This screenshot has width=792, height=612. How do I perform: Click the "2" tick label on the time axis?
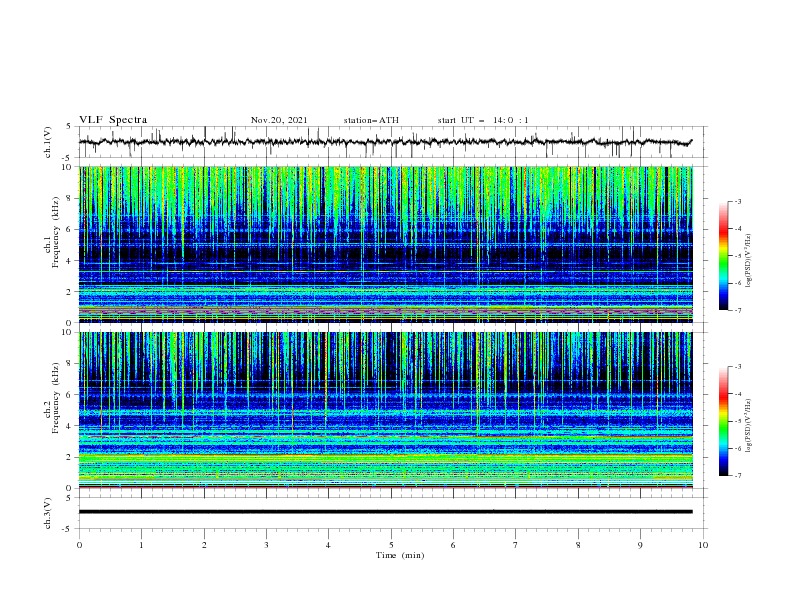[204, 545]
